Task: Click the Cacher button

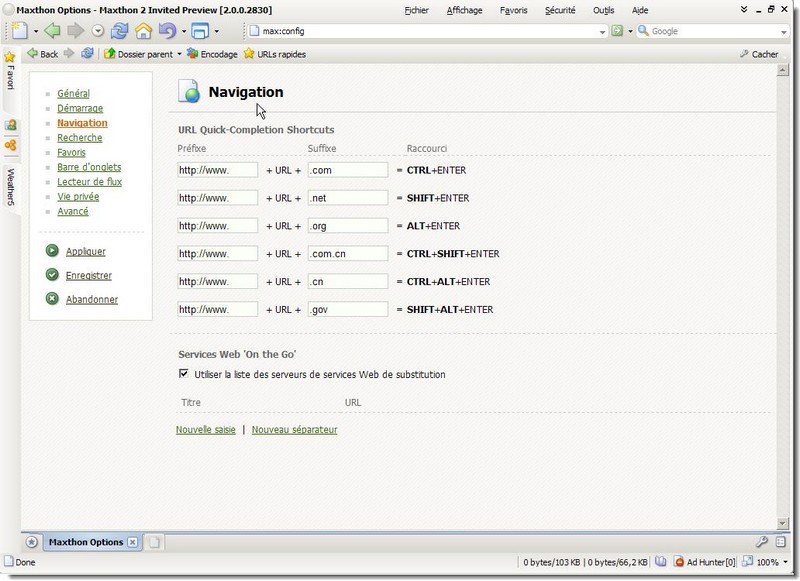Action: click(x=759, y=54)
